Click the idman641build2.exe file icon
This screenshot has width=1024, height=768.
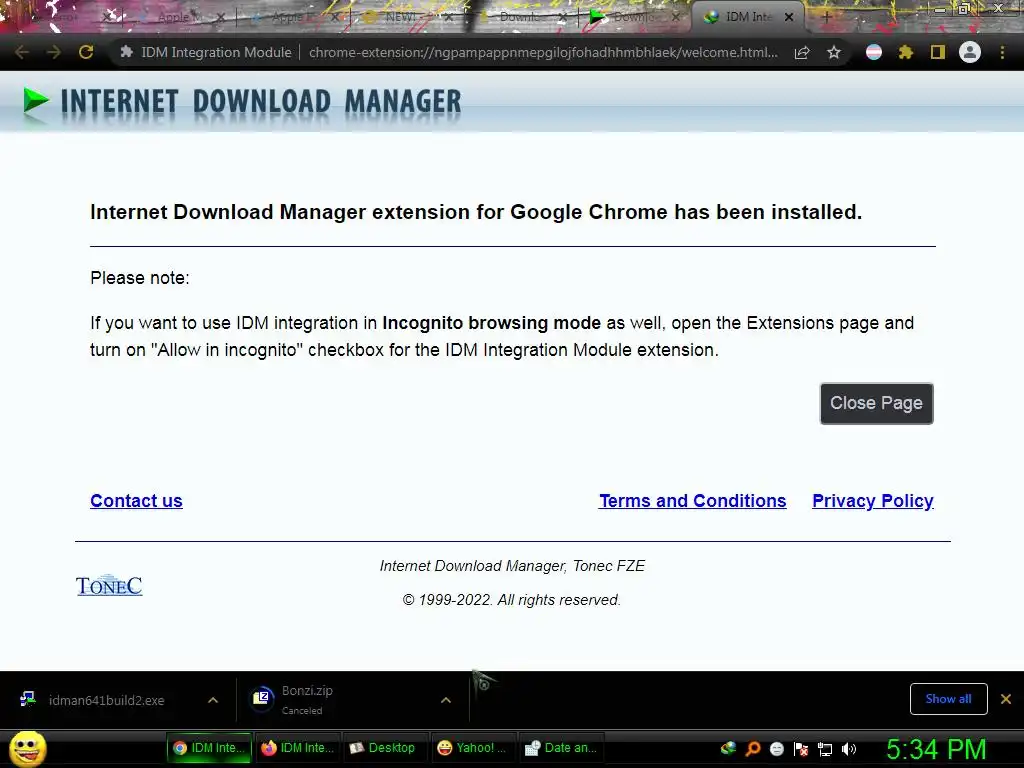point(27,699)
